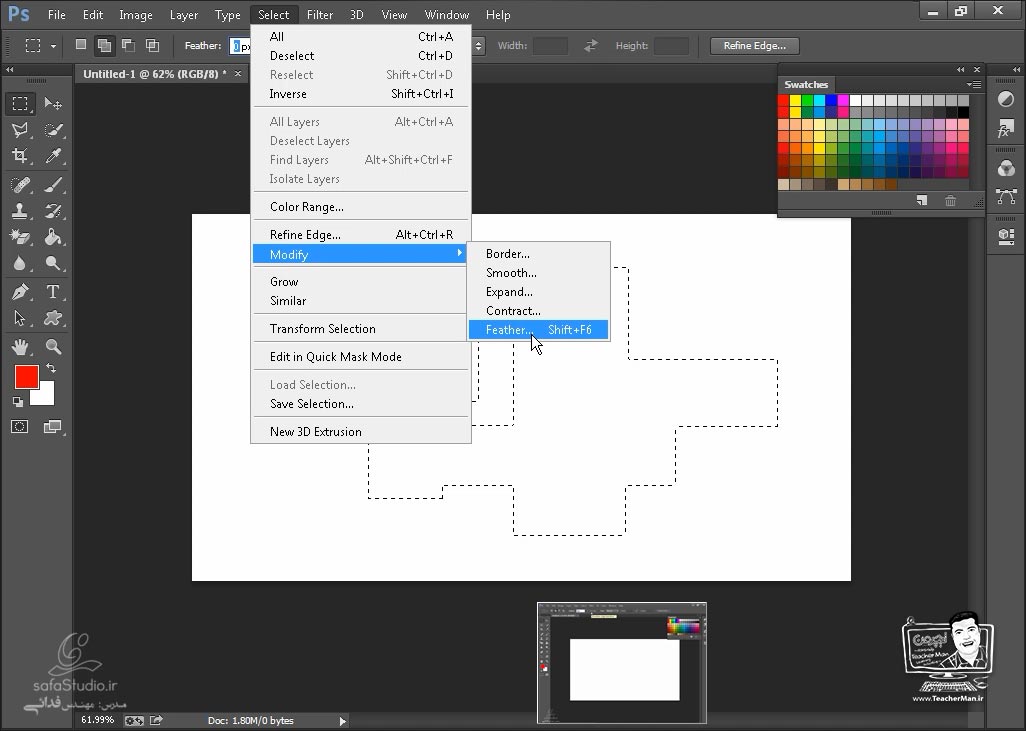Change screen mode from toolbox
1026x731 pixels.
(x=52, y=427)
